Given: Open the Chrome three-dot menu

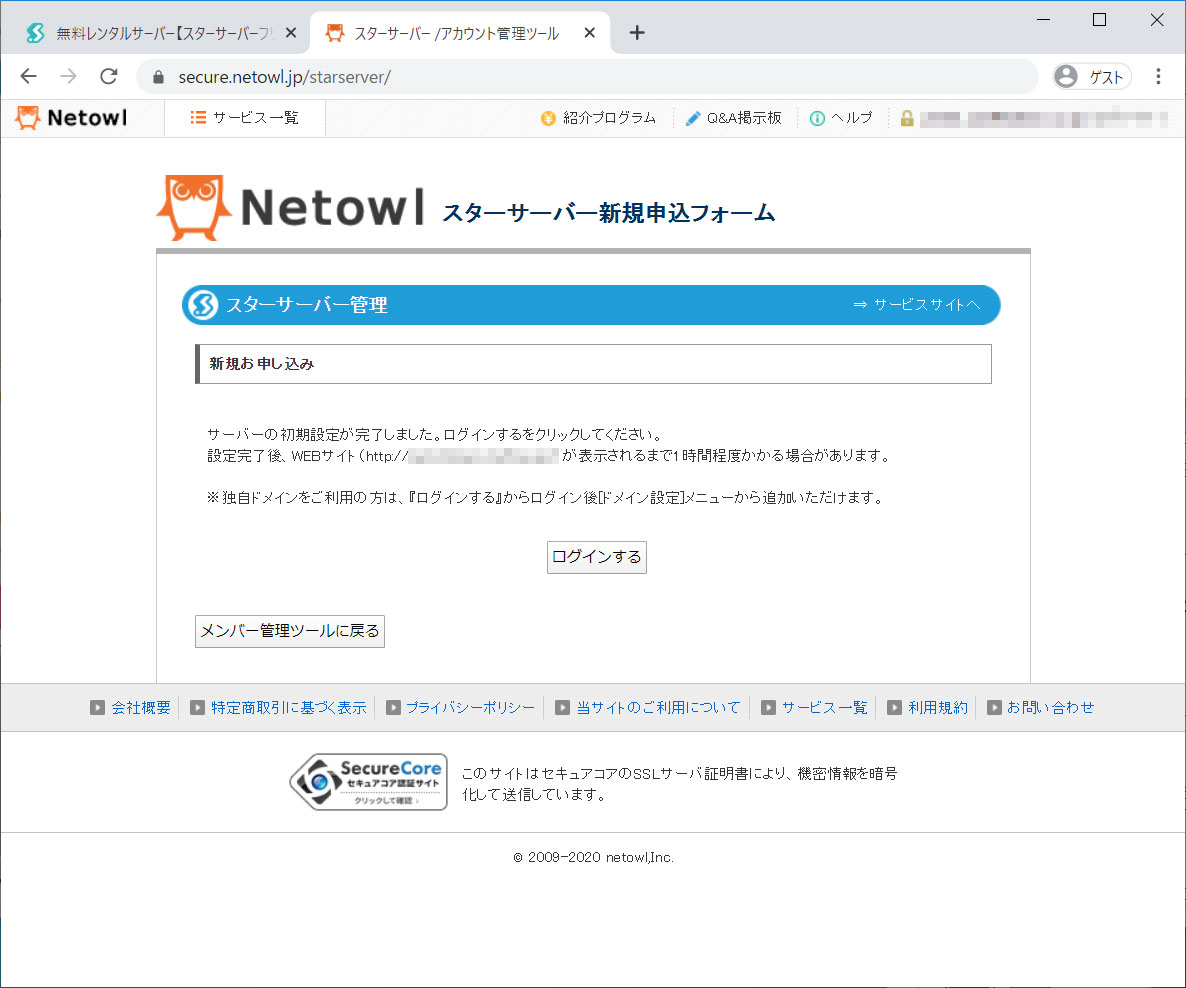Looking at the screenshot, I should (x=1158, y=76).
